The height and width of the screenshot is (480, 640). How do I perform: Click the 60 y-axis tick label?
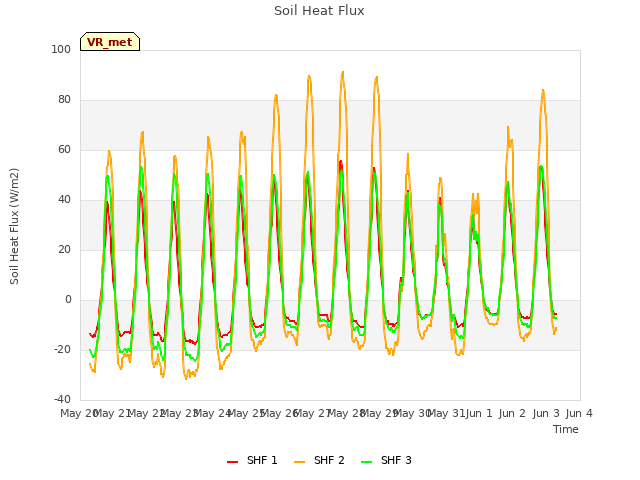[x=64, y=150]
